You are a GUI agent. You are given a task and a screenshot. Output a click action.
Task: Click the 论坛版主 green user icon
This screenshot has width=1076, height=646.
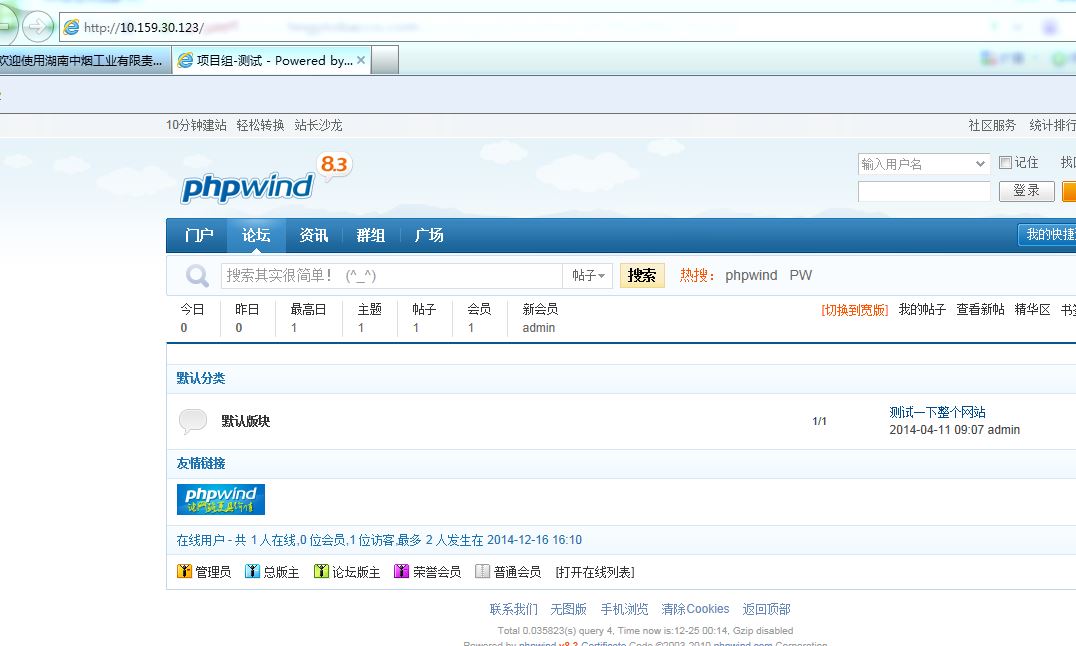tap(321, 571)
